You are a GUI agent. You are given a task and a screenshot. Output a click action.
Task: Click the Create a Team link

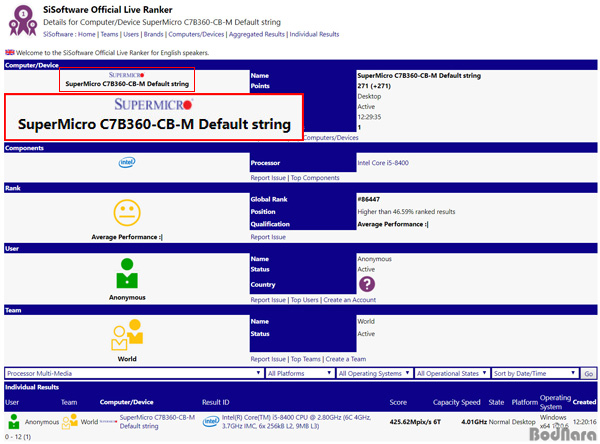point(346,359)
